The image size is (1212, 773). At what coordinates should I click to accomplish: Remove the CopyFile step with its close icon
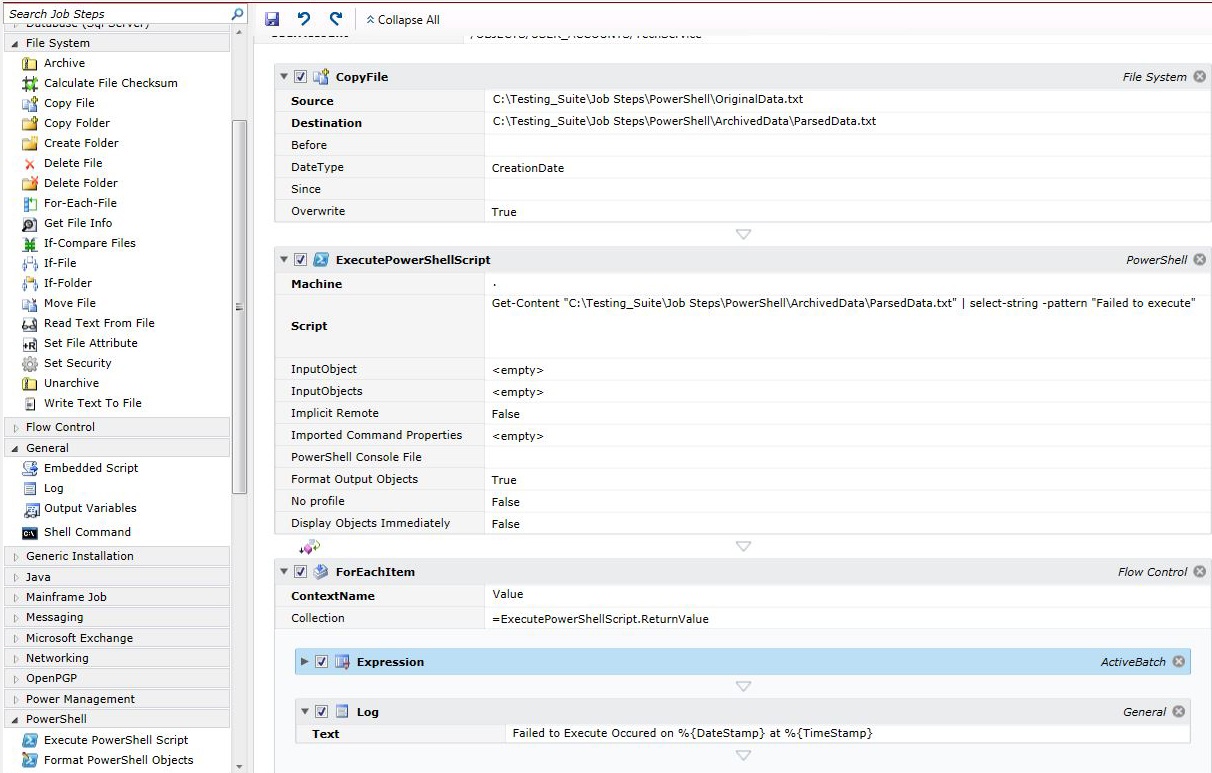click(x=1199, y=77)
